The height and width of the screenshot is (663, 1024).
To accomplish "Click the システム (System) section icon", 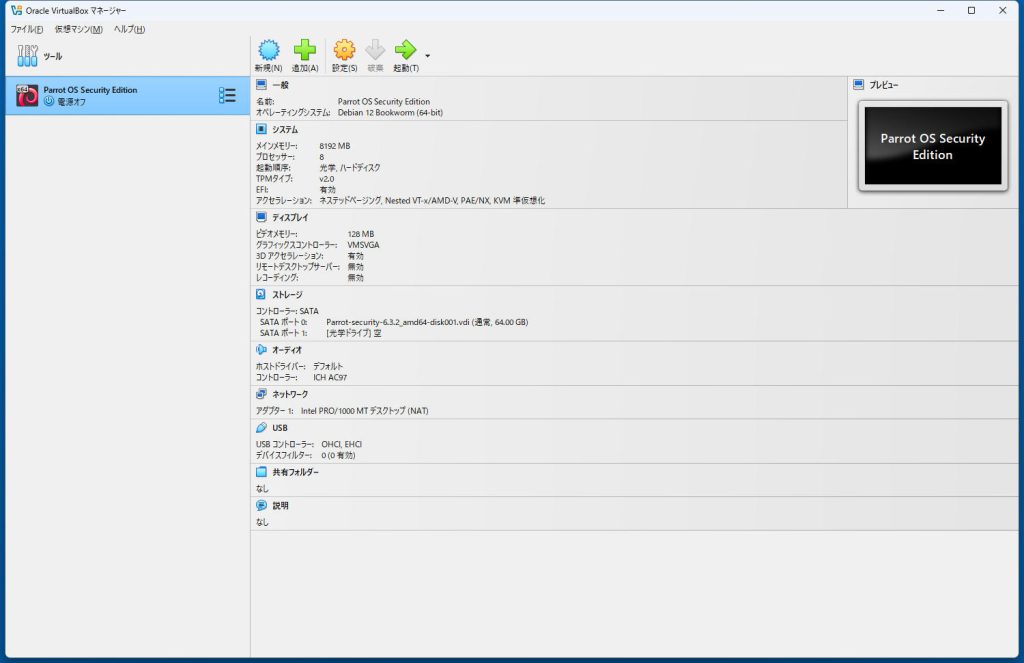I will (261, 129).
